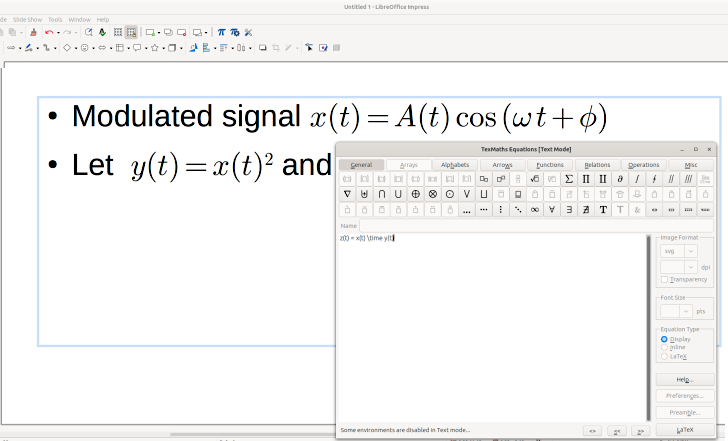Click the Help... button in TexMaths
Image resolution: width=728 pixels, height=441 pixels.
tap(685, 379)
